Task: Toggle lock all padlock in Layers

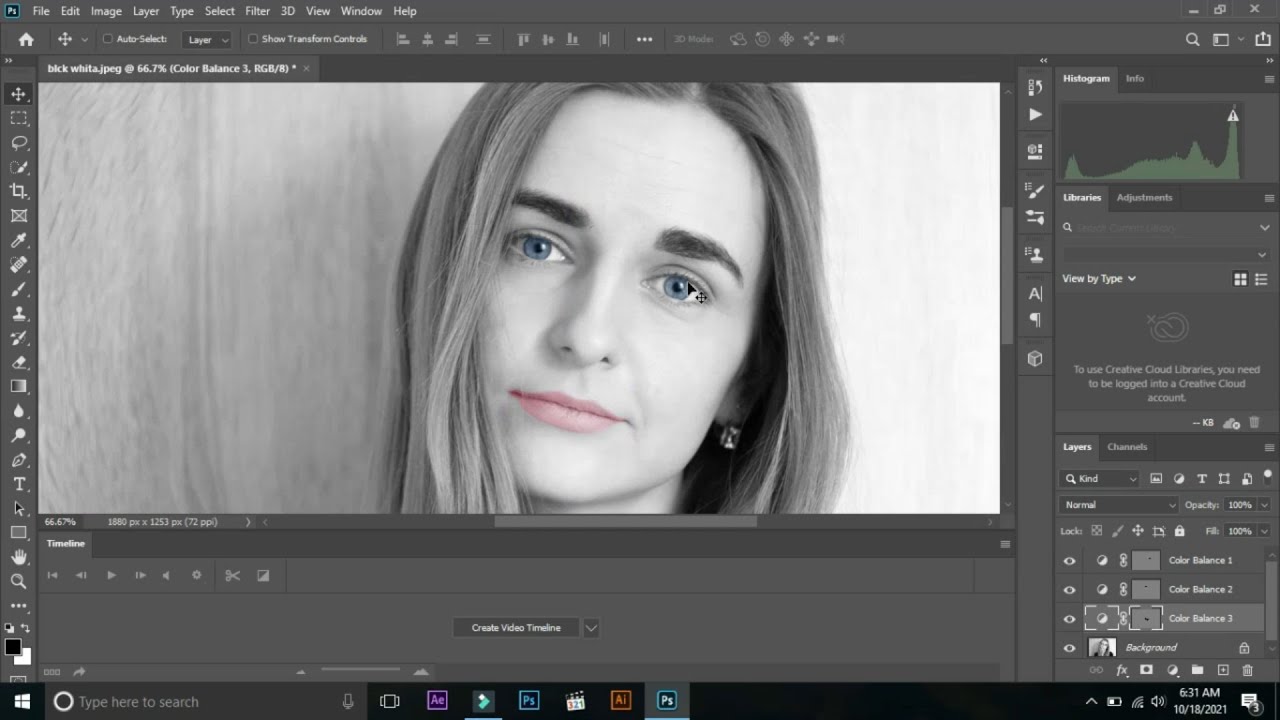Action: coord(1179,531)
